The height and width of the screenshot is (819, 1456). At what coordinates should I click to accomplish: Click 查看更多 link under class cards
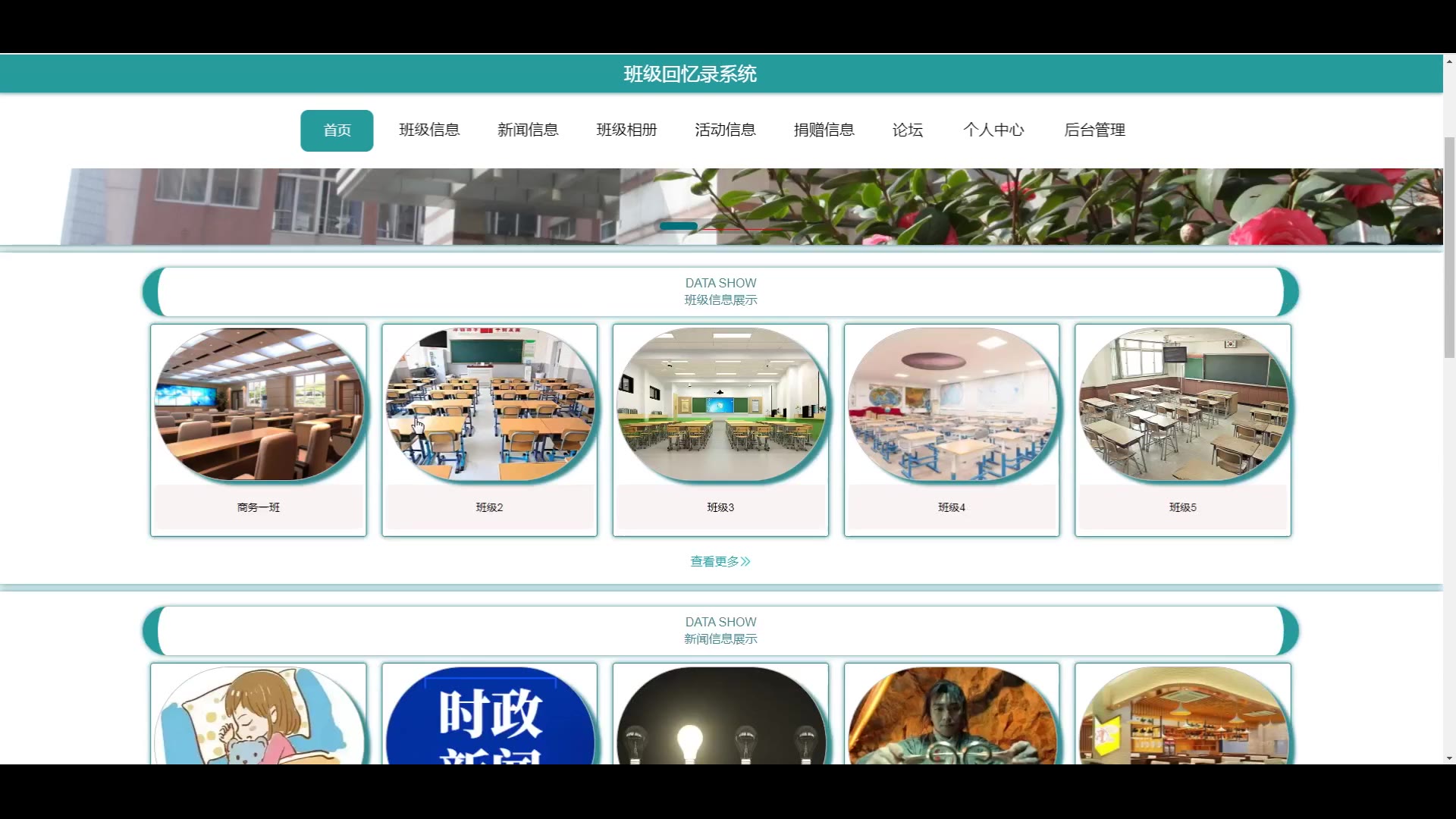coord(720,562)
